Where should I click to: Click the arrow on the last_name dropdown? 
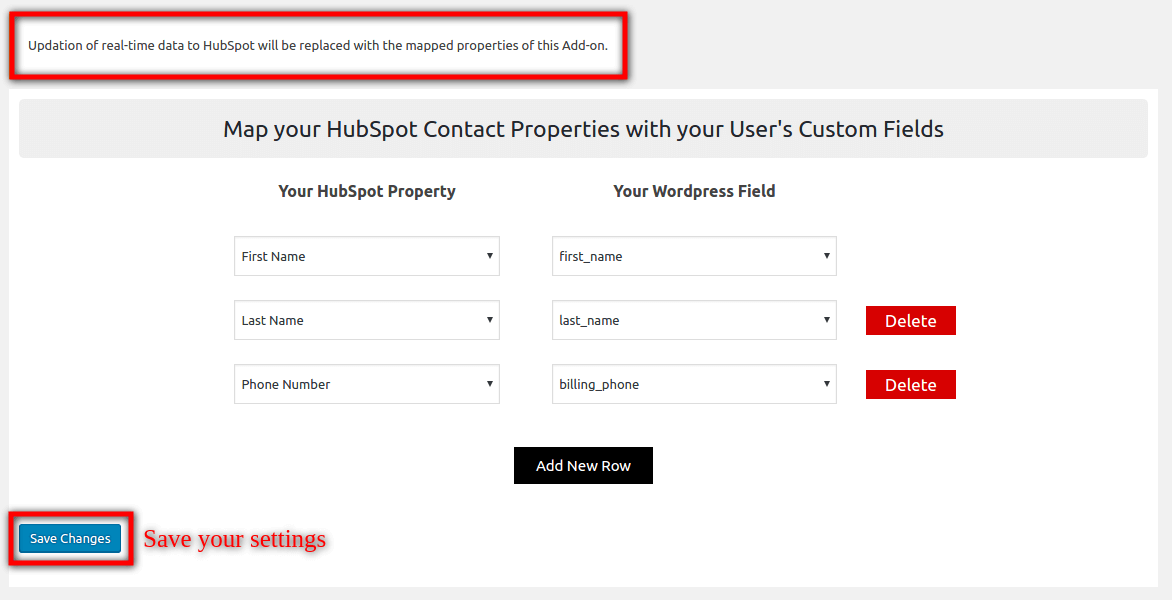(x=827, y=320)
